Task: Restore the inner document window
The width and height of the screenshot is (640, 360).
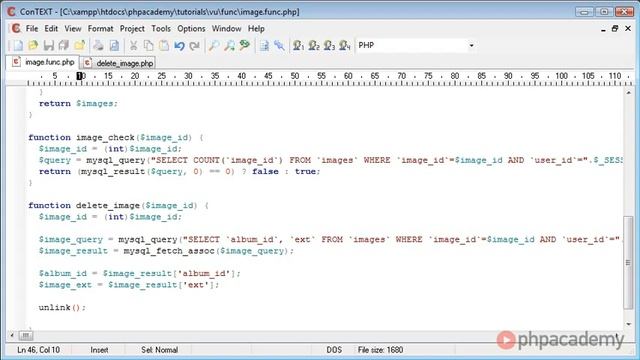Action: coord(615,29)
